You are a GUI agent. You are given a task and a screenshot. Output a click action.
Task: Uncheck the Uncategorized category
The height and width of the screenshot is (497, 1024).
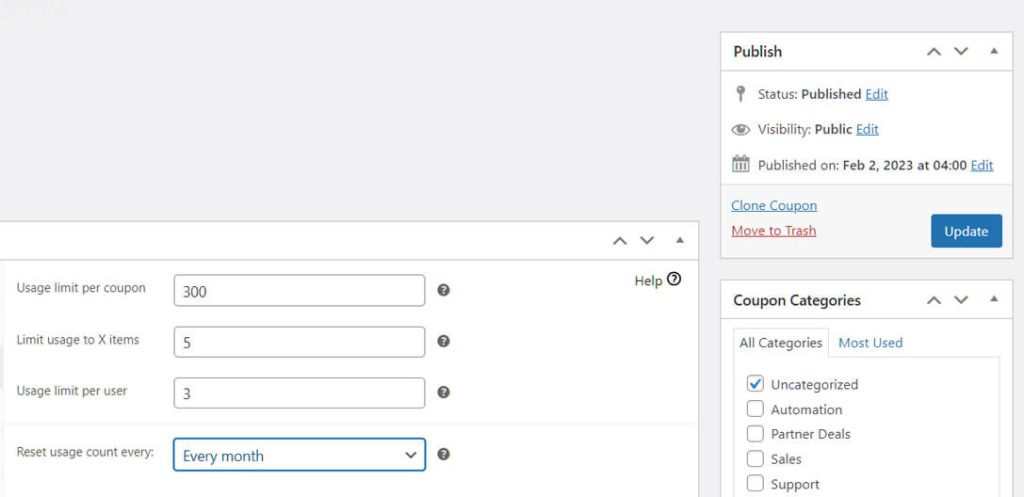click(756, 384)
